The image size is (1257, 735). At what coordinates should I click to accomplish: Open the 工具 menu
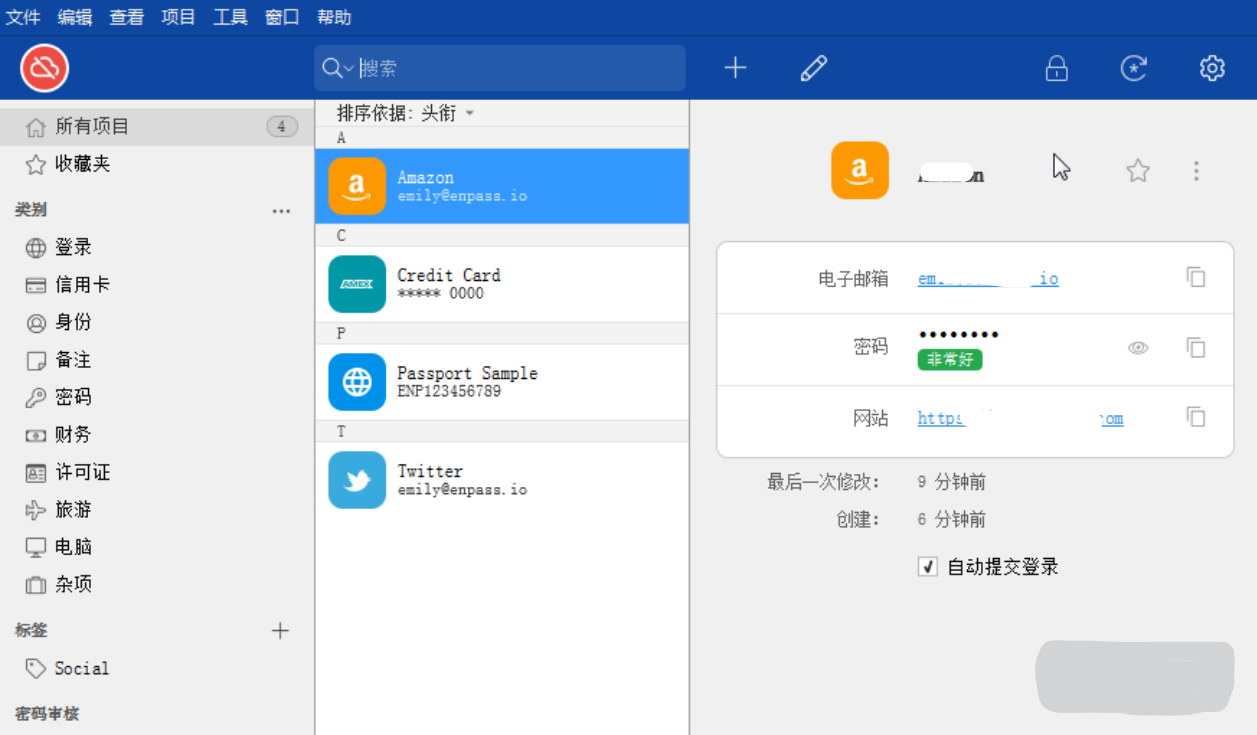229,16
